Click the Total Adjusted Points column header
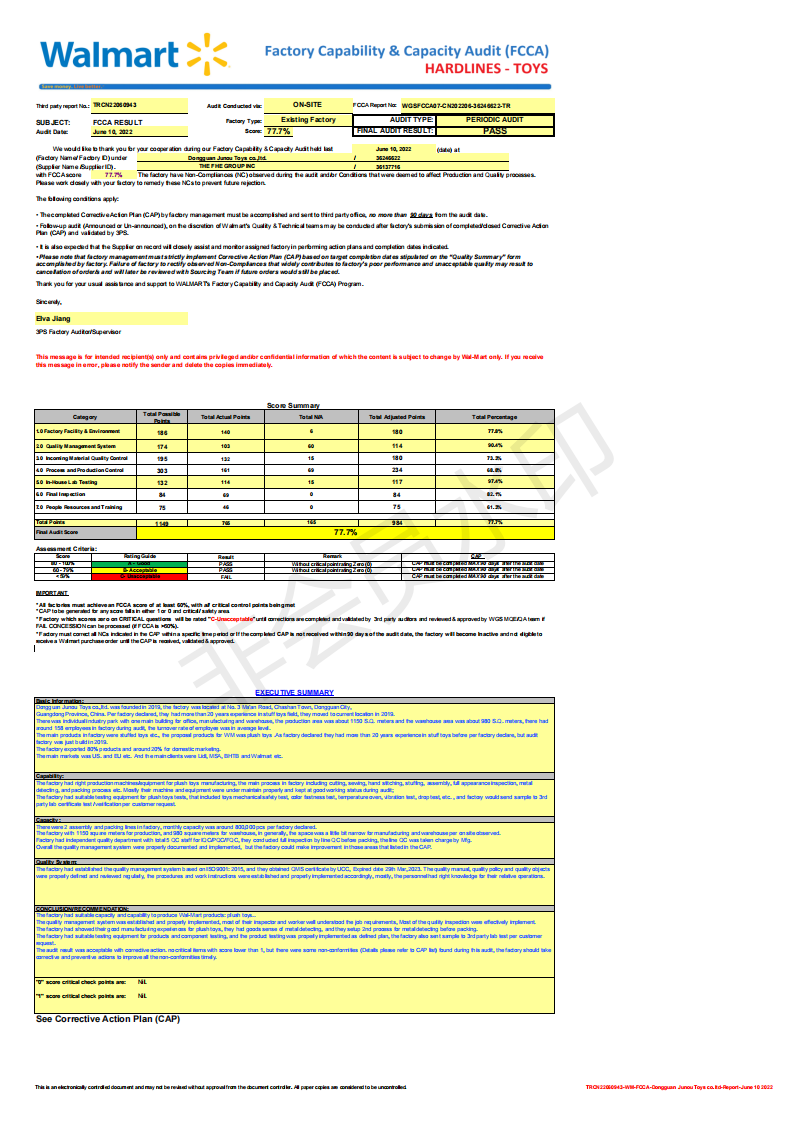The height and width of the screenshot is (1123, 794). (397, 417)
